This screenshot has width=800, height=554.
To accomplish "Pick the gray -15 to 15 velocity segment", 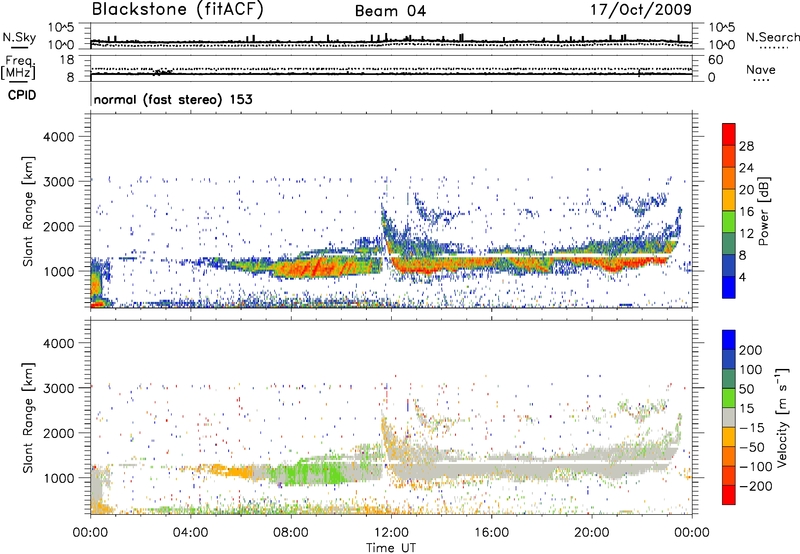I will [729, 417].
